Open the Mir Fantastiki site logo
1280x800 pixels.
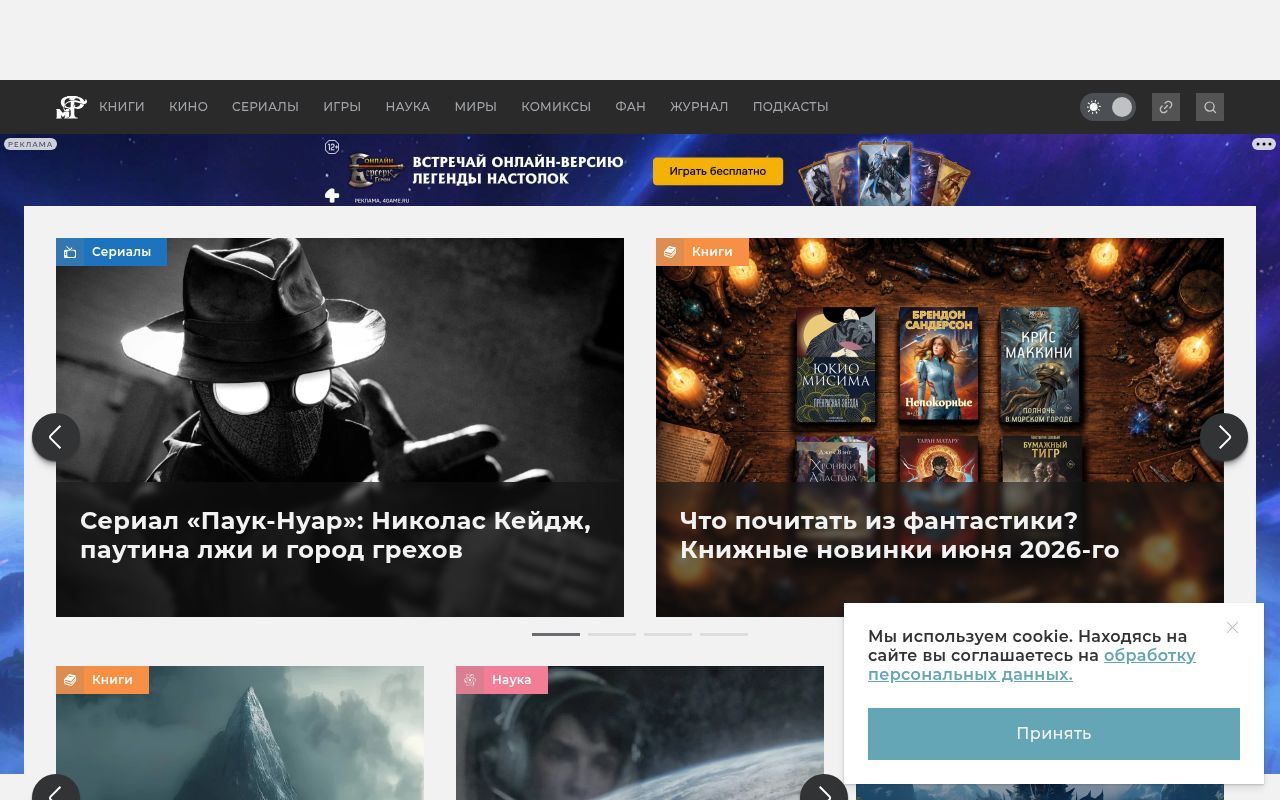tap(71, 107)
